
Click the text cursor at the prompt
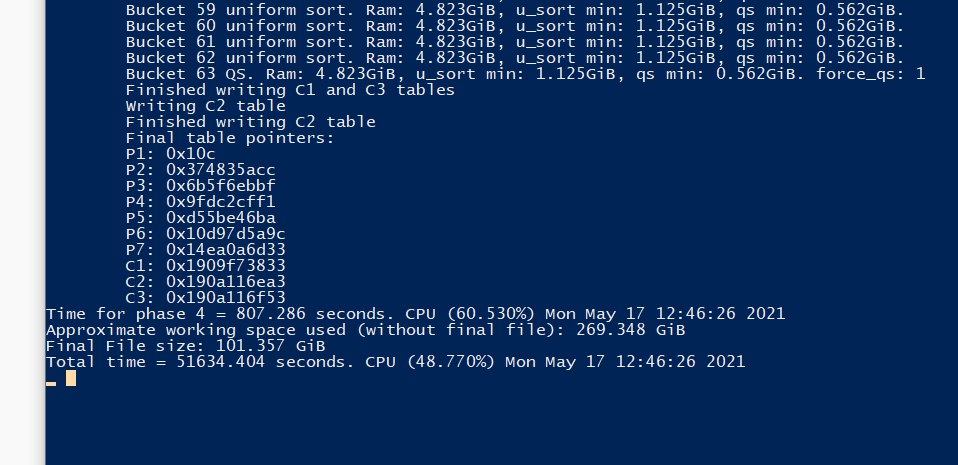[x=70, y=378]
